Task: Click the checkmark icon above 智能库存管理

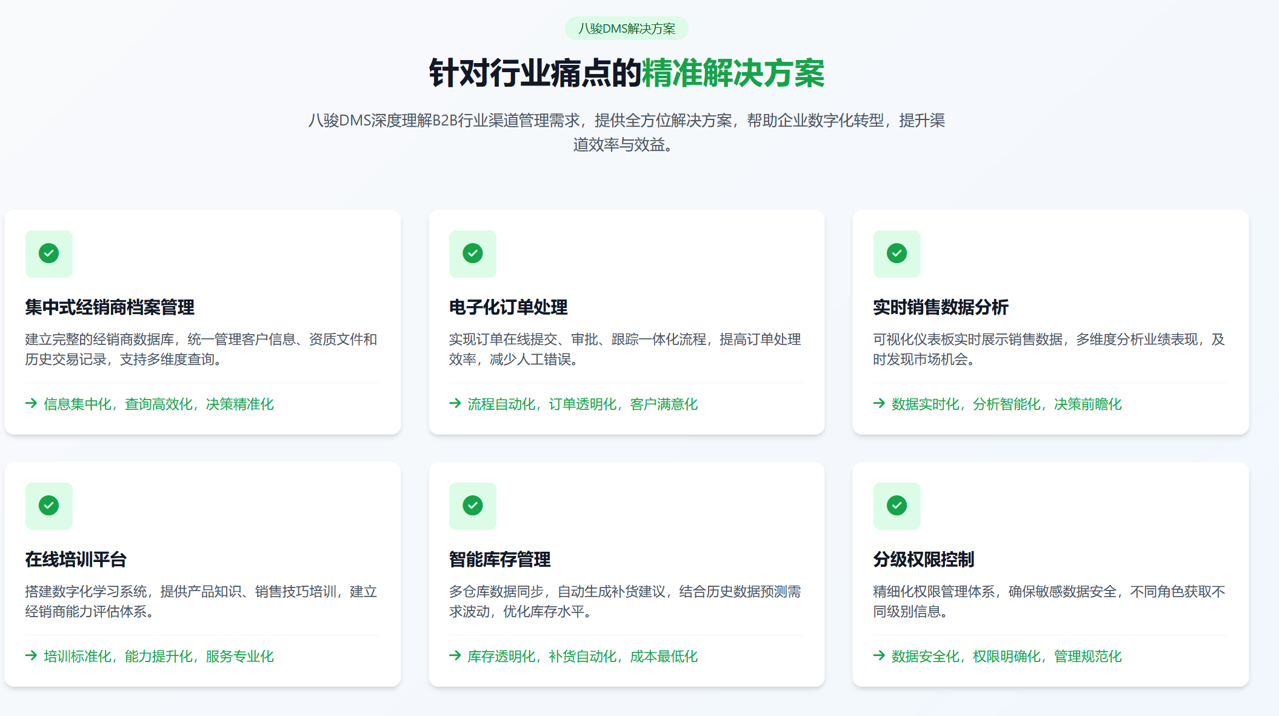Action: [473, 506]
